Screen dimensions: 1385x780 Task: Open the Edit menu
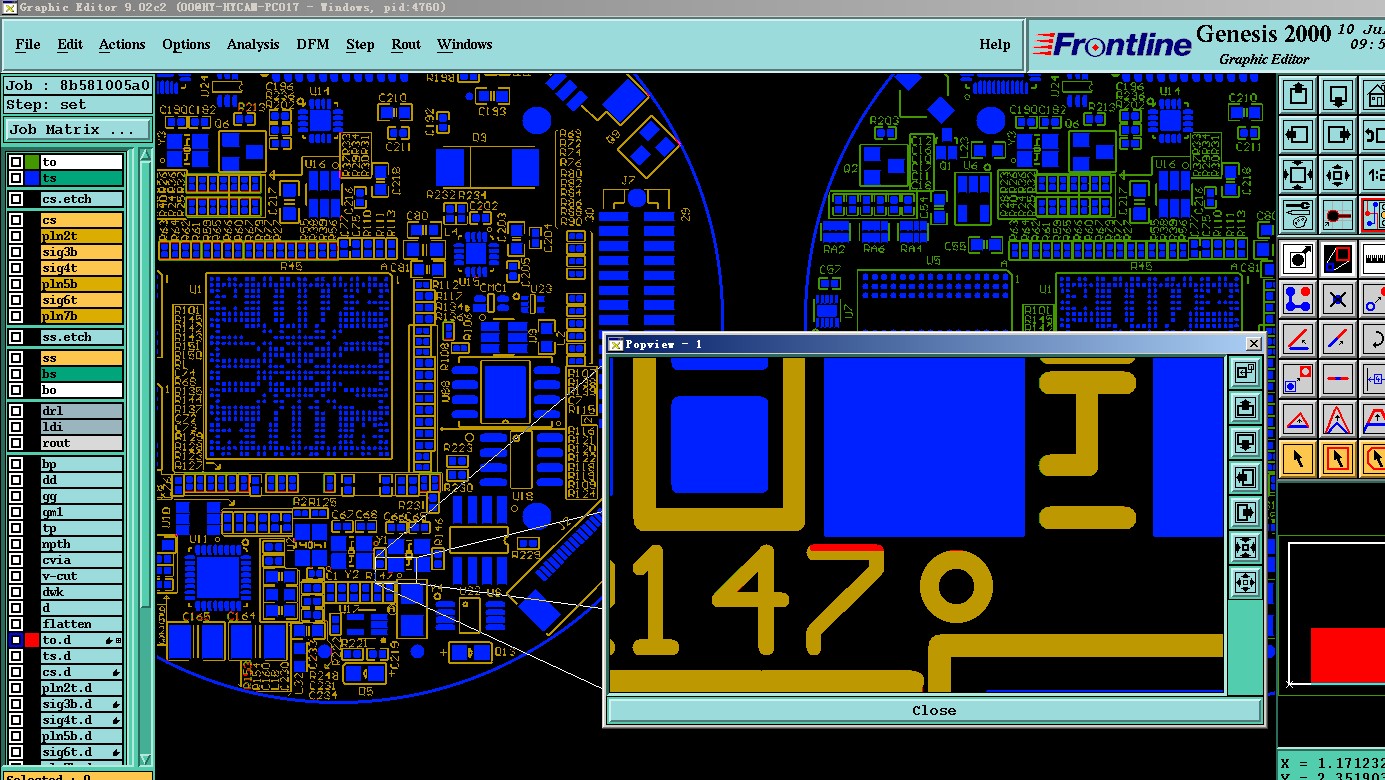pyautogui.click(x=70, y=44)
